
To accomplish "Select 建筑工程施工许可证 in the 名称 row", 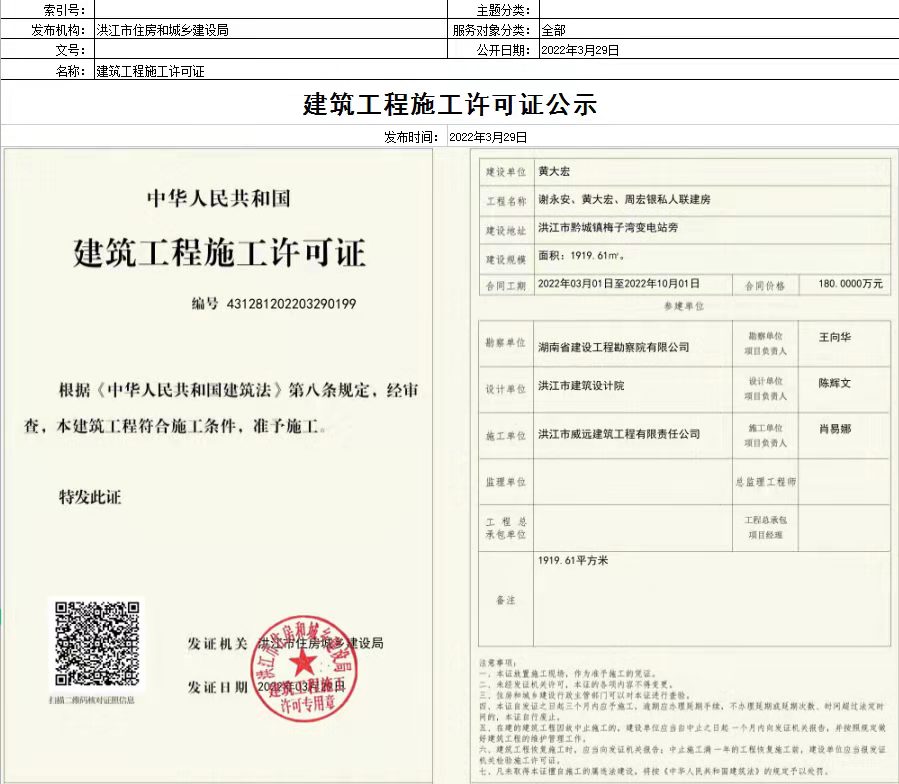I will point(150,71).
